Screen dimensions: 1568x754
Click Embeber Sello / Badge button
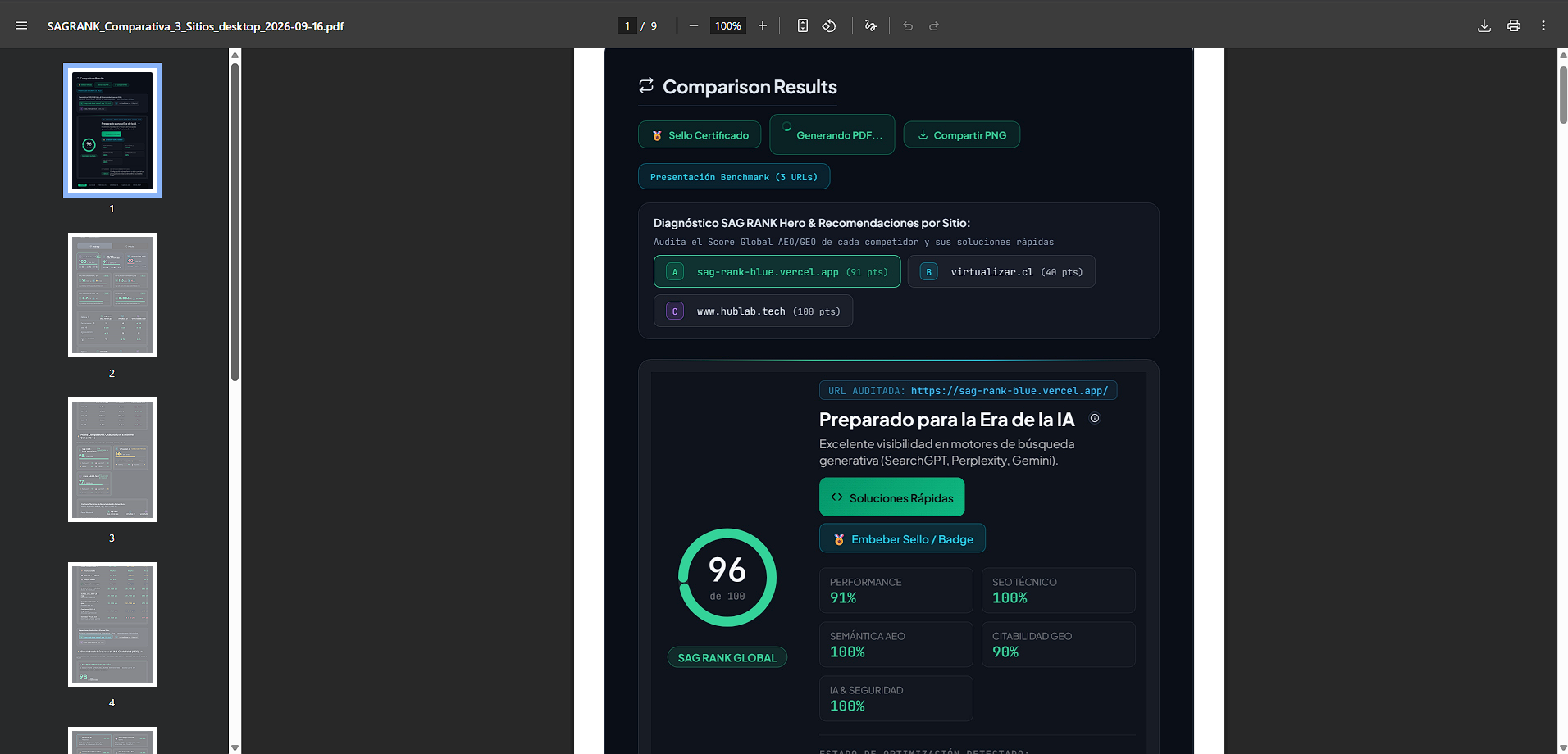pos(902,538)
